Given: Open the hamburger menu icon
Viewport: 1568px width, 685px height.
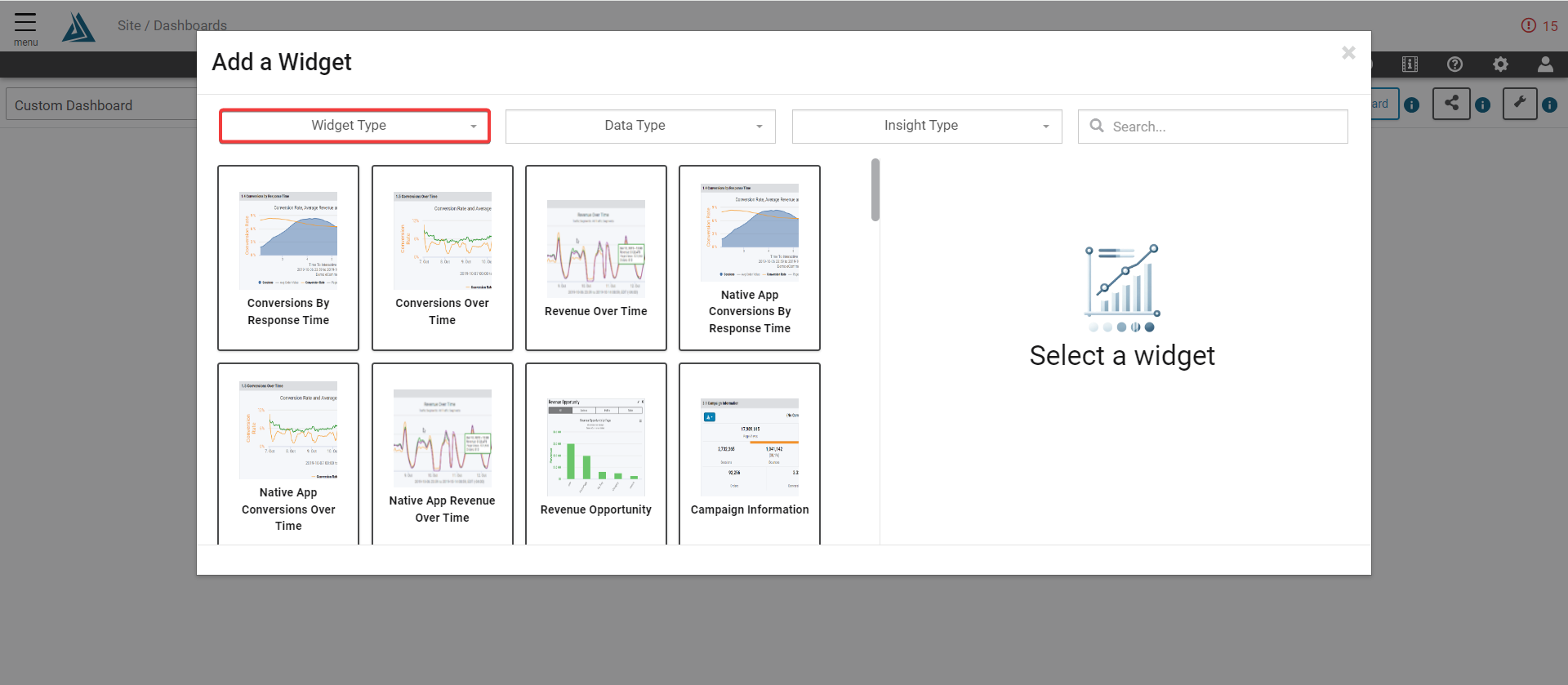Looking at the screenshot, I should coord(25,22).
